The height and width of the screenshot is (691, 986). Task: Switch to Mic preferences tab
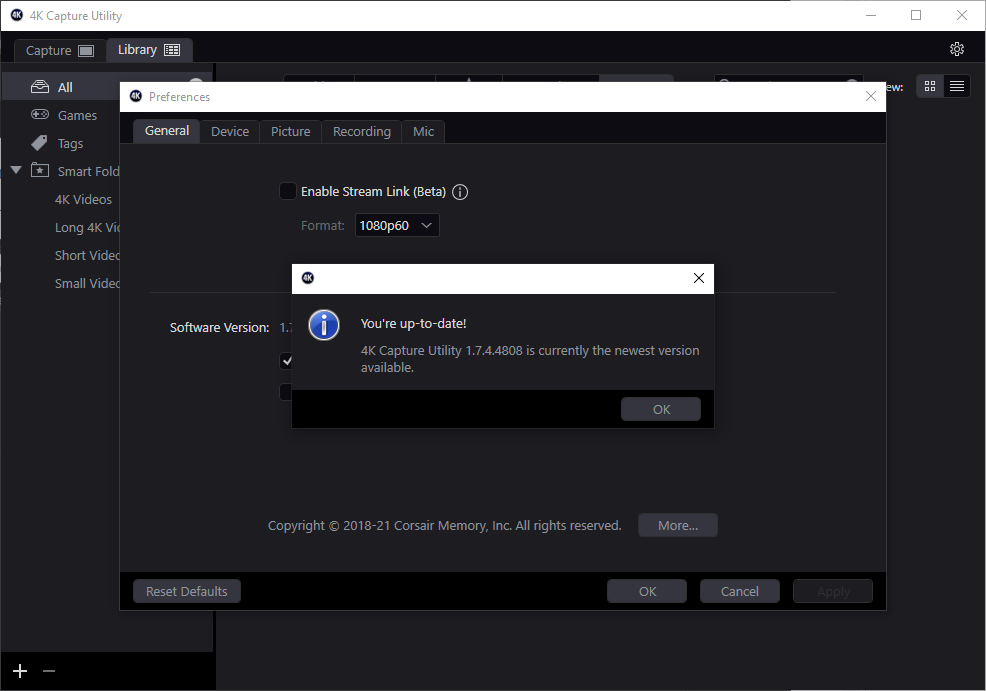coord(423,131)
